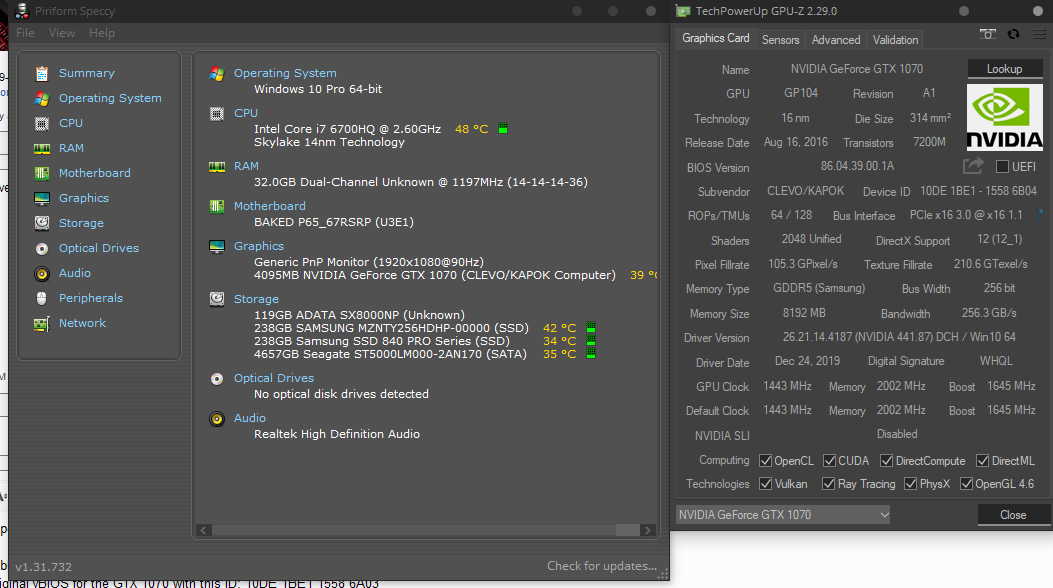The height and width of the screenshot is (588, 1053).
Task: Toggle the OpenCL checkbox
Action: (x=765, y=460)
